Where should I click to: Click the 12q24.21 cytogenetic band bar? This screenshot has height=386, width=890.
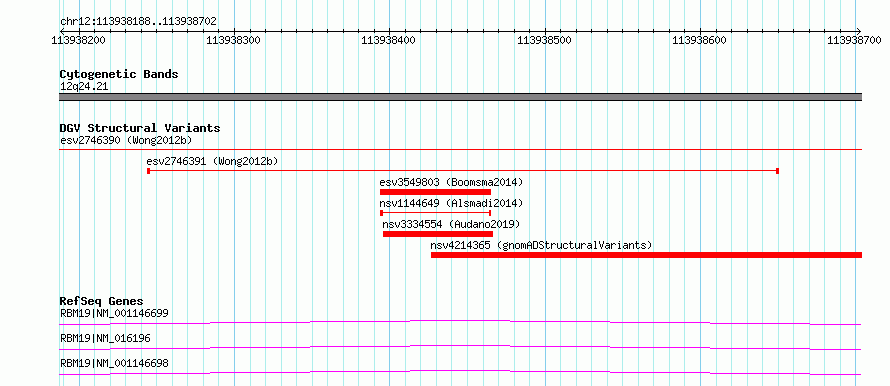tap(460, 97)
